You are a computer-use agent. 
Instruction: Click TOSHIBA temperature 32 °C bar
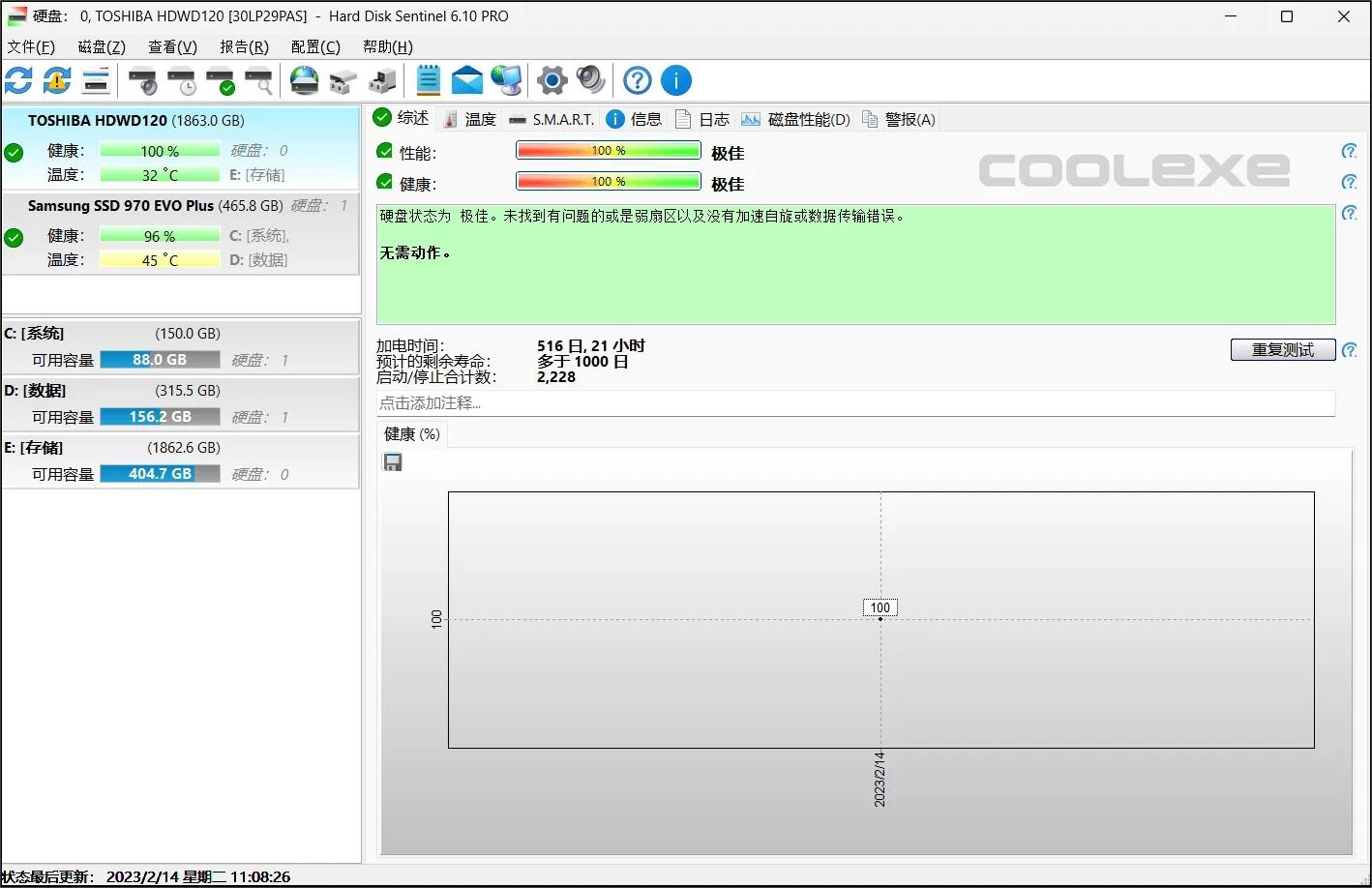[x=160, y=175]
